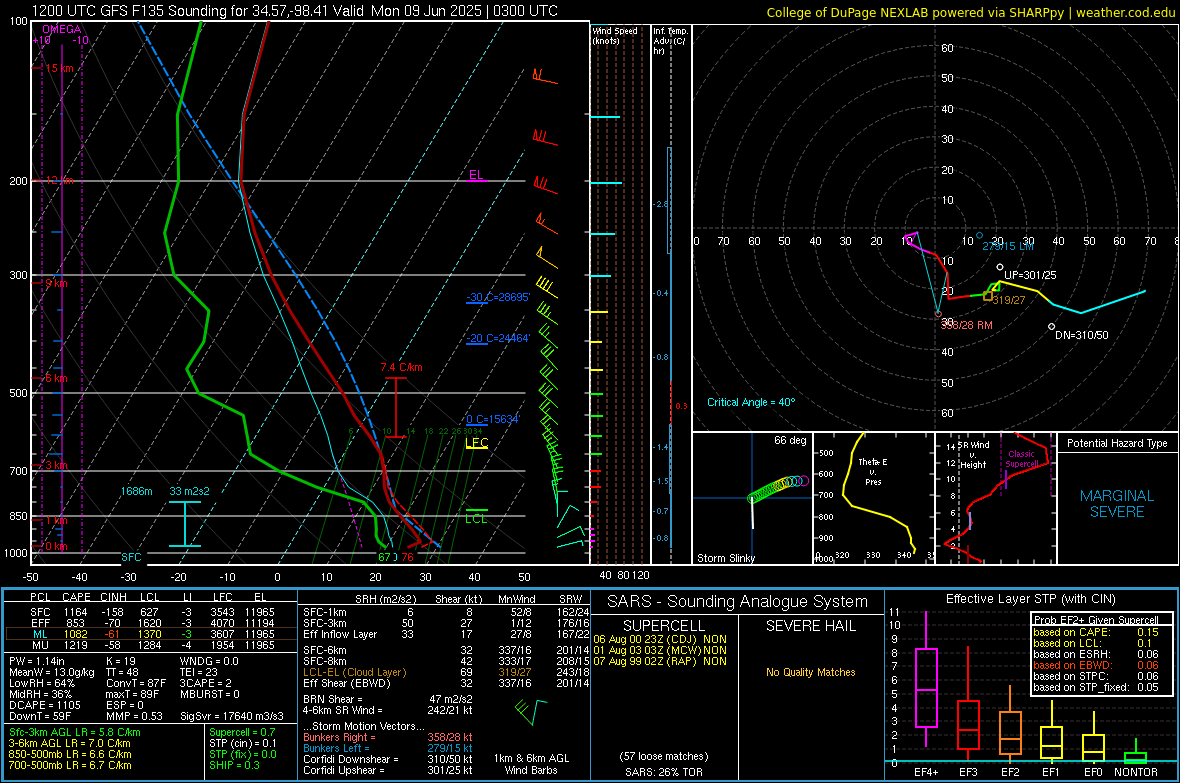
Task: Select the highlighted ML parcel row
Action: tap(153, 634)
